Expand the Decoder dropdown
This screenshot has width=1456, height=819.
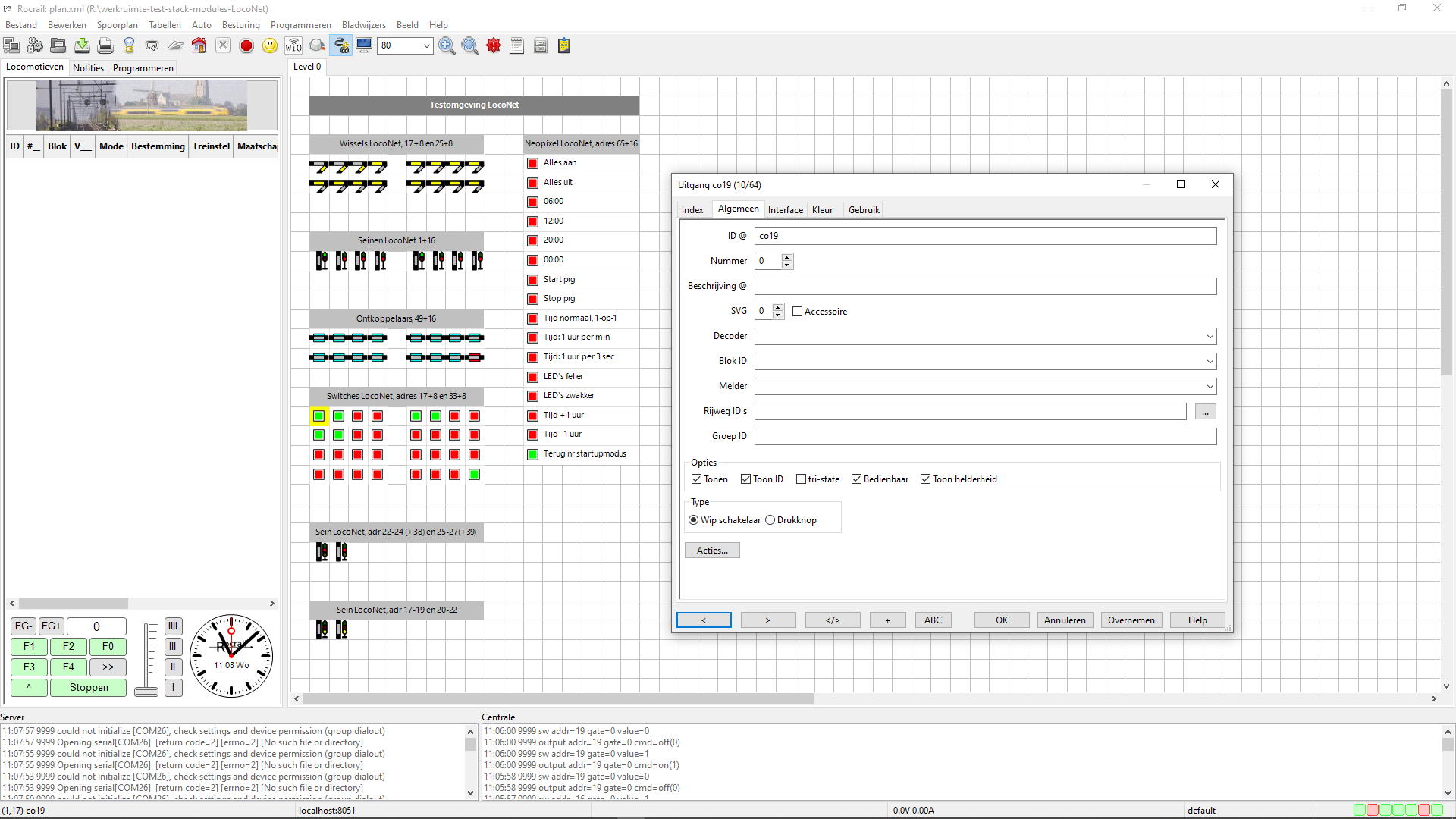[1210, 337]
